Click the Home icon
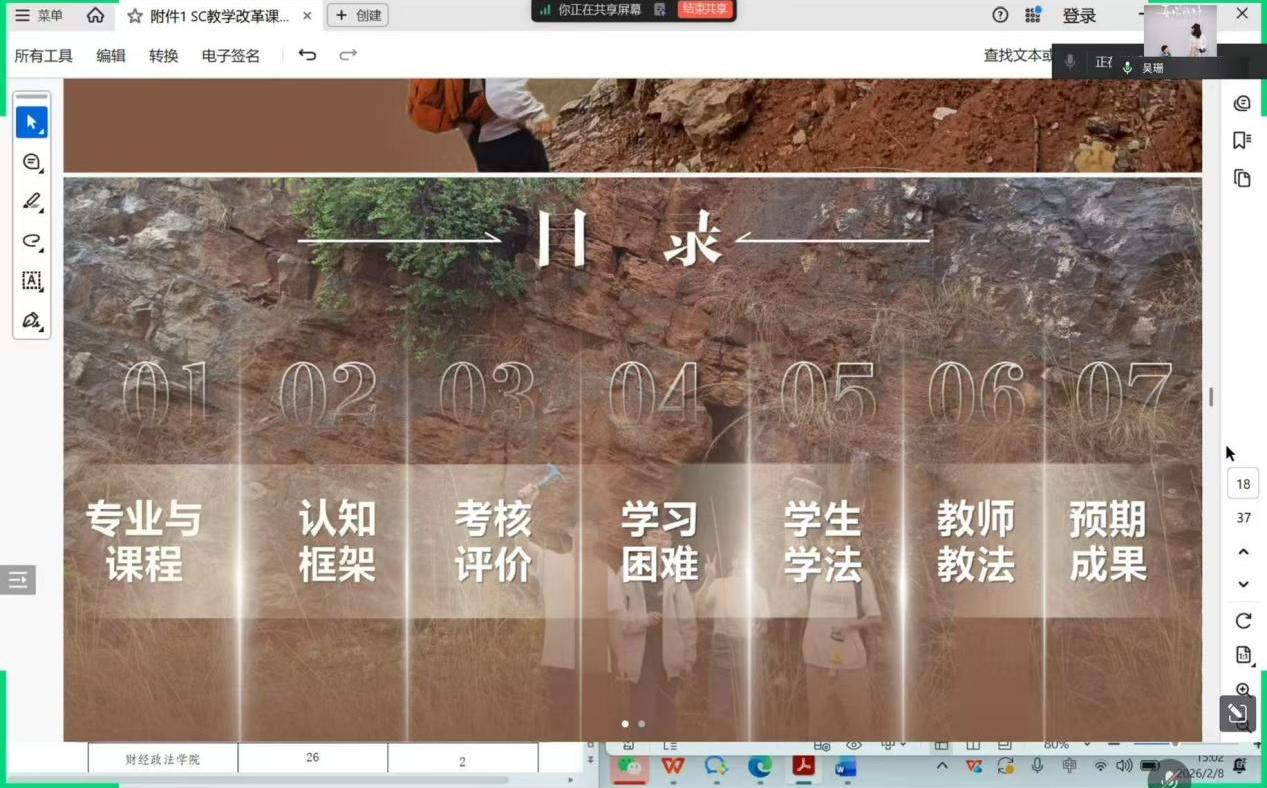This screenshot has height=788, width=1267. tap(95, 15)
